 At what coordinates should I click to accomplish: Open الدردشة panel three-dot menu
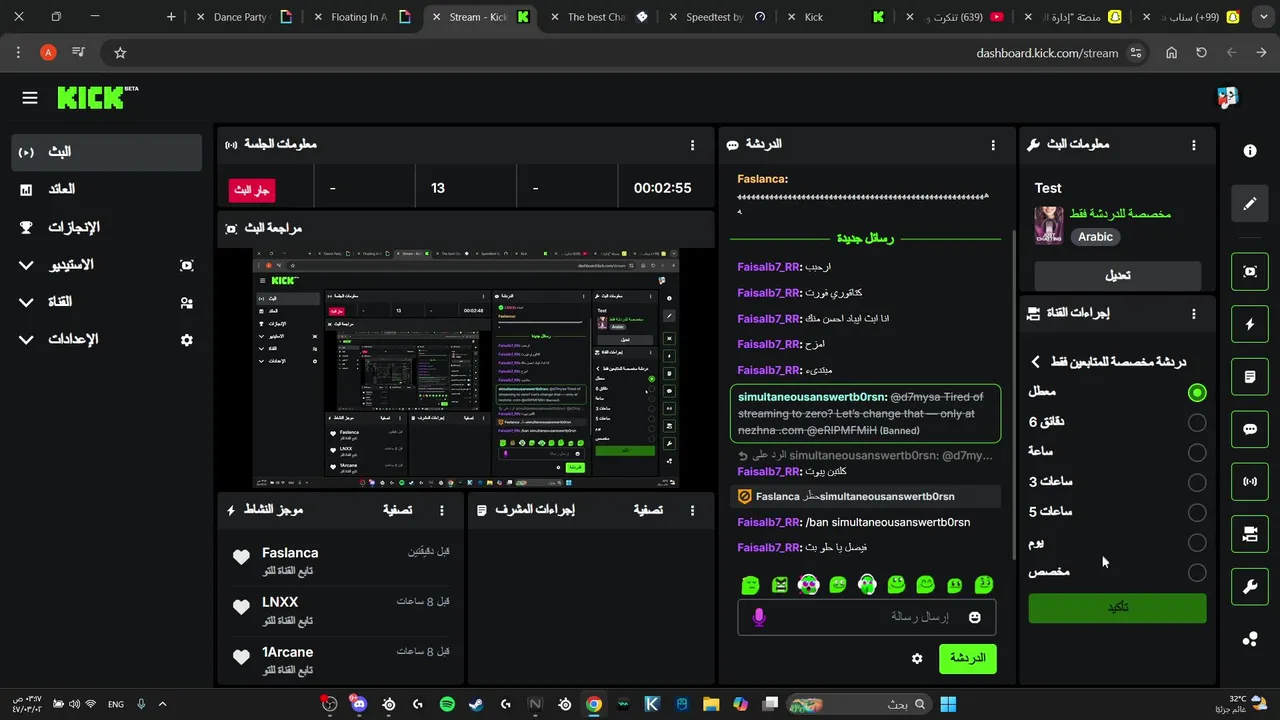click(x=993, y=145)
